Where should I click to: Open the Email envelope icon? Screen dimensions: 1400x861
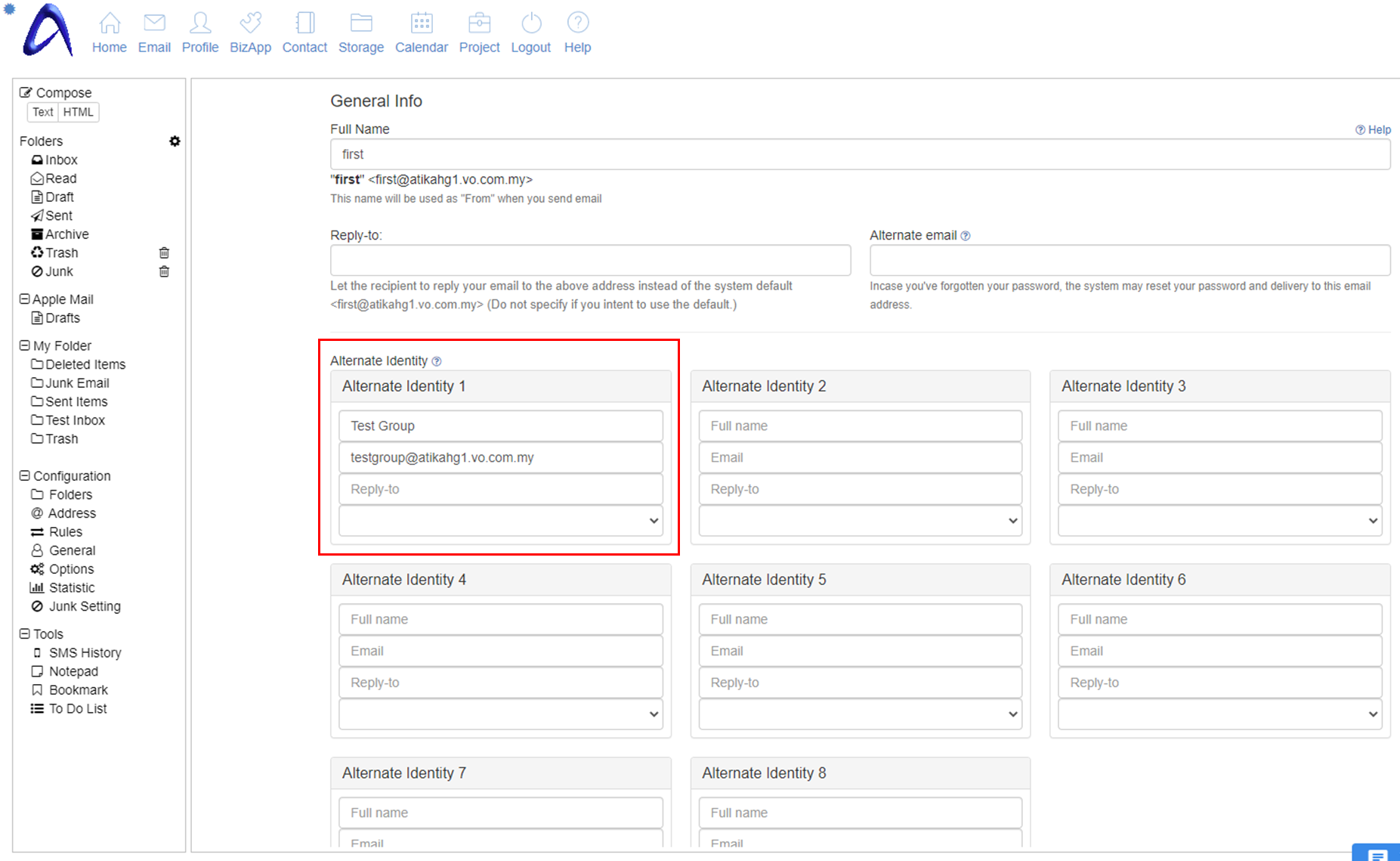point(154,23)
